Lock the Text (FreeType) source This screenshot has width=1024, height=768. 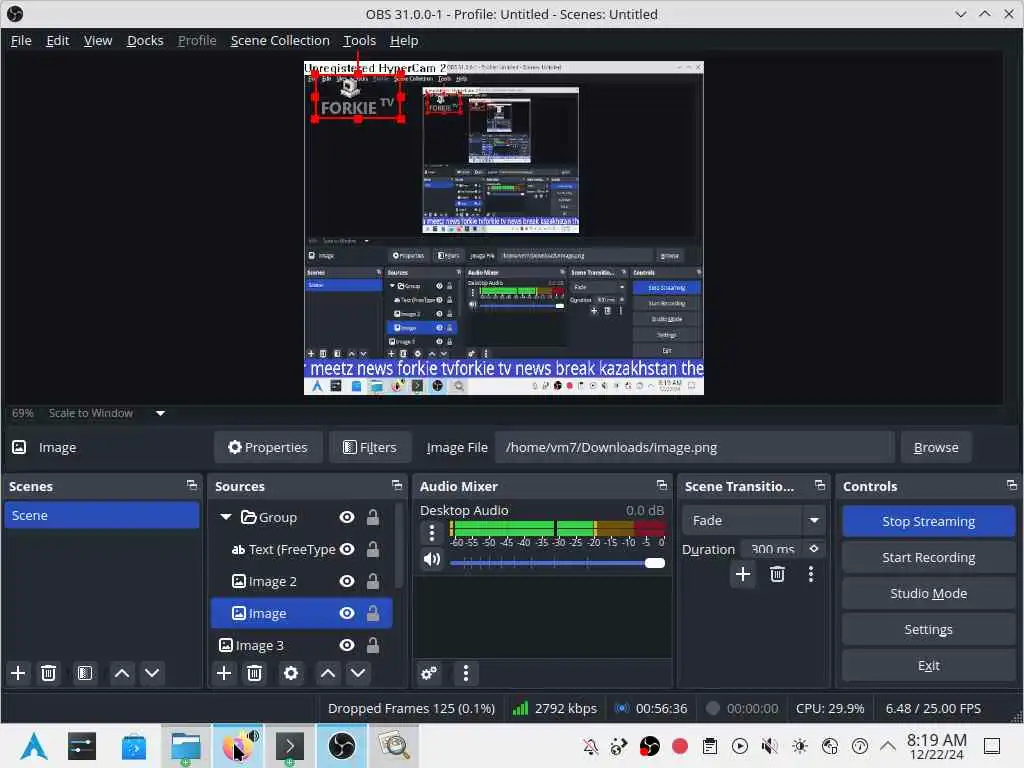[373, 549]
